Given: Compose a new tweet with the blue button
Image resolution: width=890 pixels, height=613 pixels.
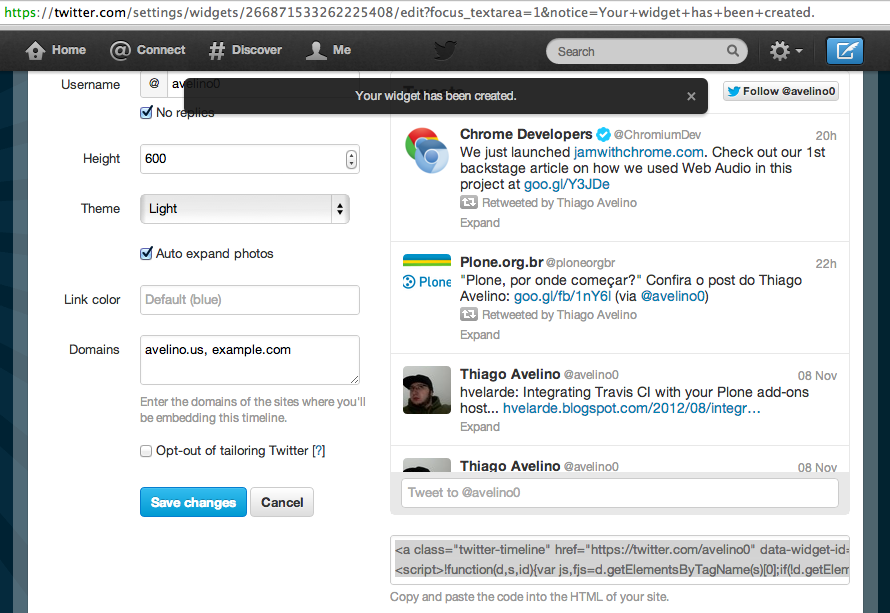Looking at the screenshot, I should tap(845, 51).
